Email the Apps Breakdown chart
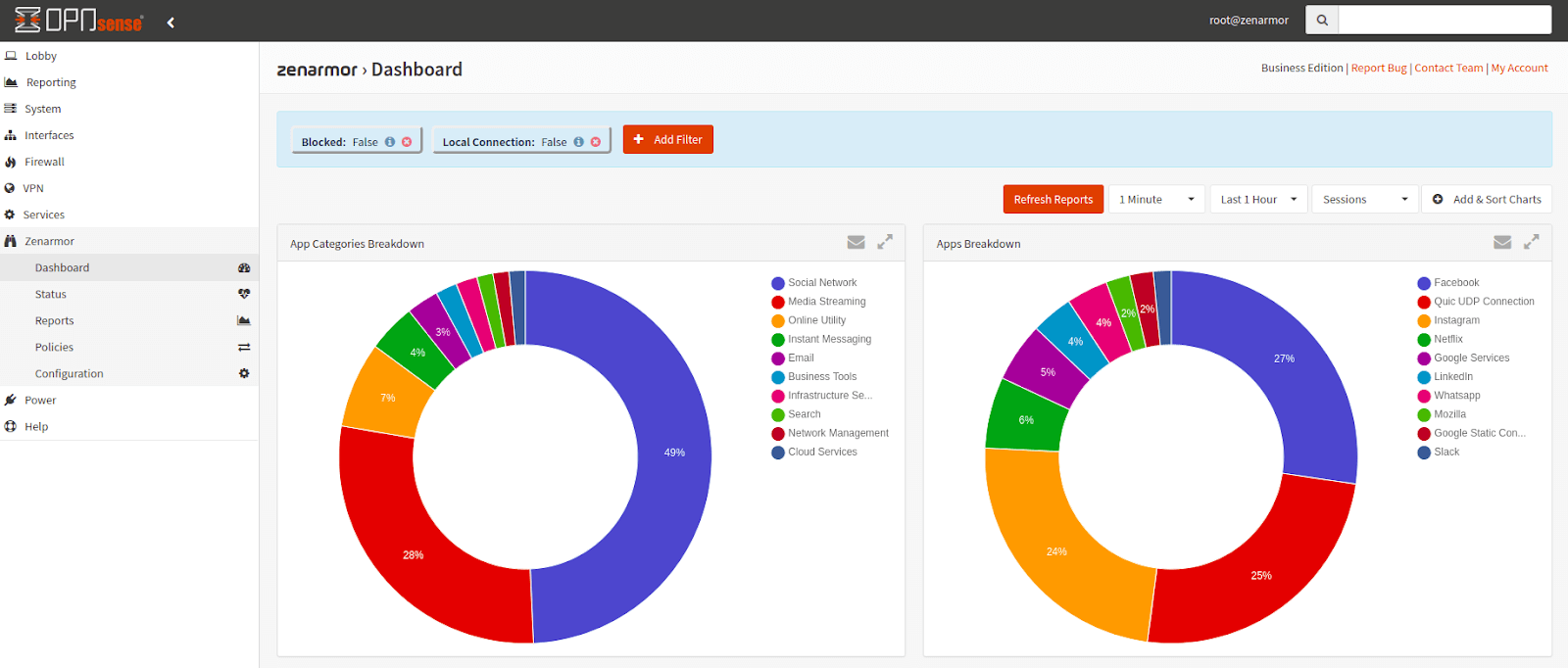The height and width of the screenshot is (668, 1568). (x=1502, y=243)
